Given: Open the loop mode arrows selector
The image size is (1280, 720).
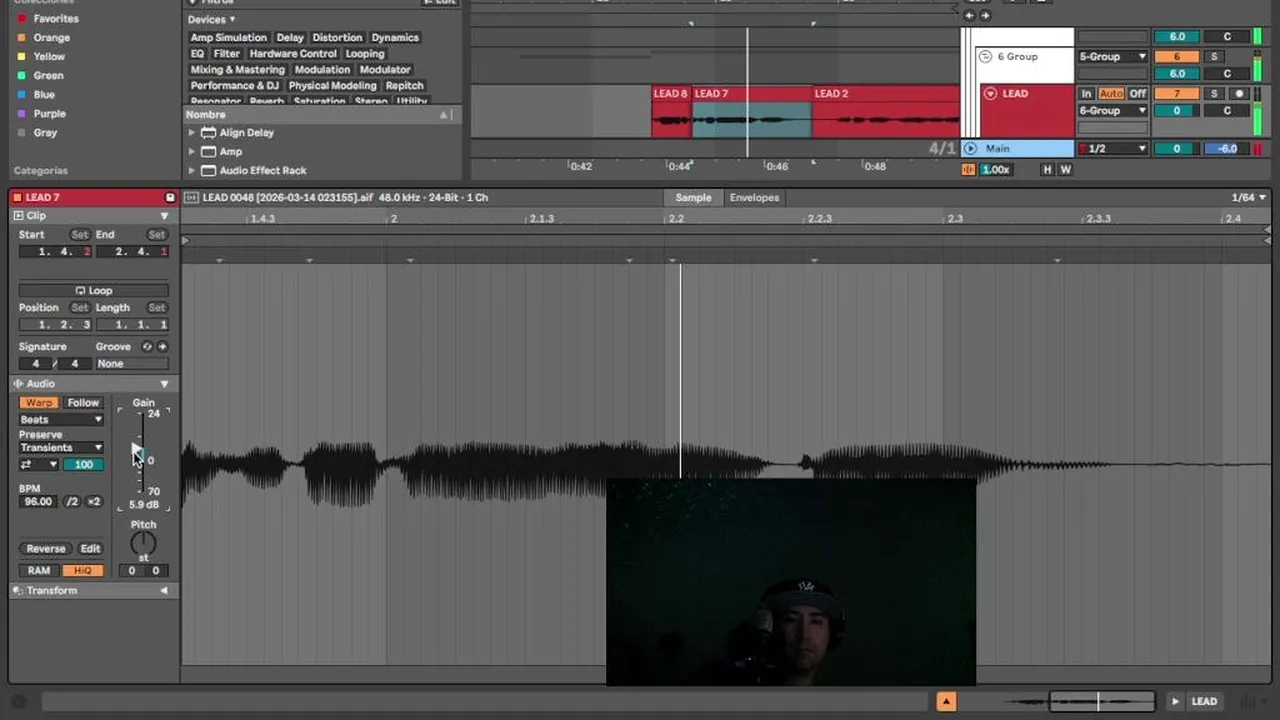Looking at the screenshot, I should click(x=39, y=464).
